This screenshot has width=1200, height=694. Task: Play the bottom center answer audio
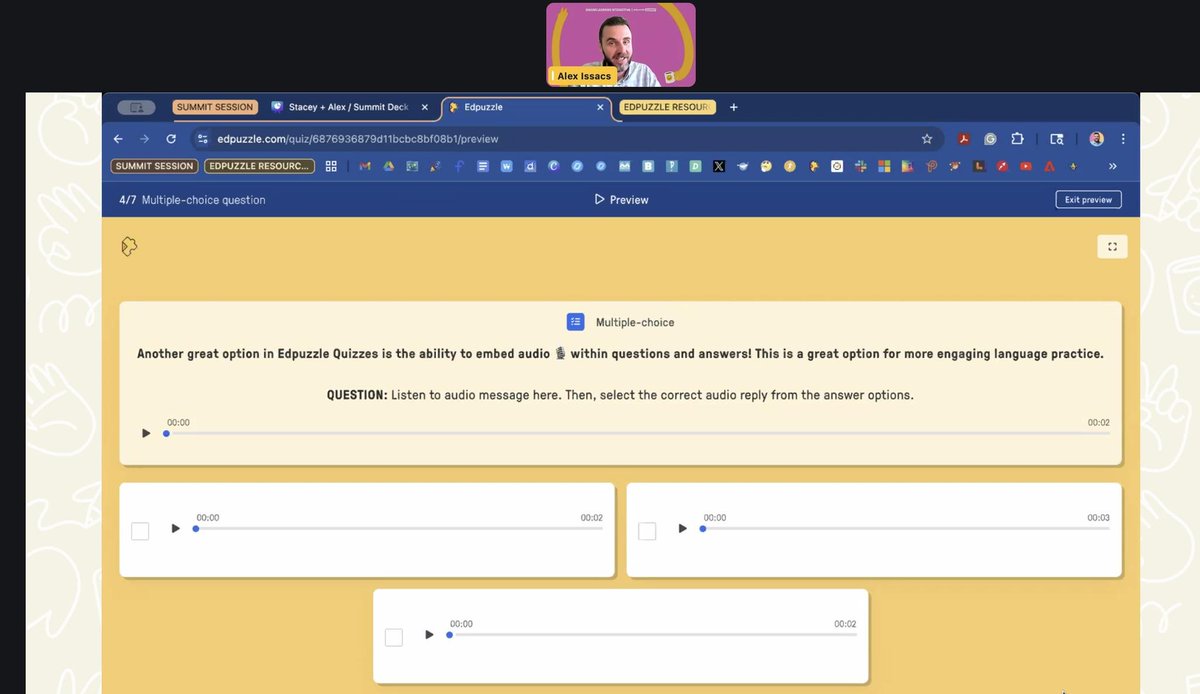[x=429, y=634]
